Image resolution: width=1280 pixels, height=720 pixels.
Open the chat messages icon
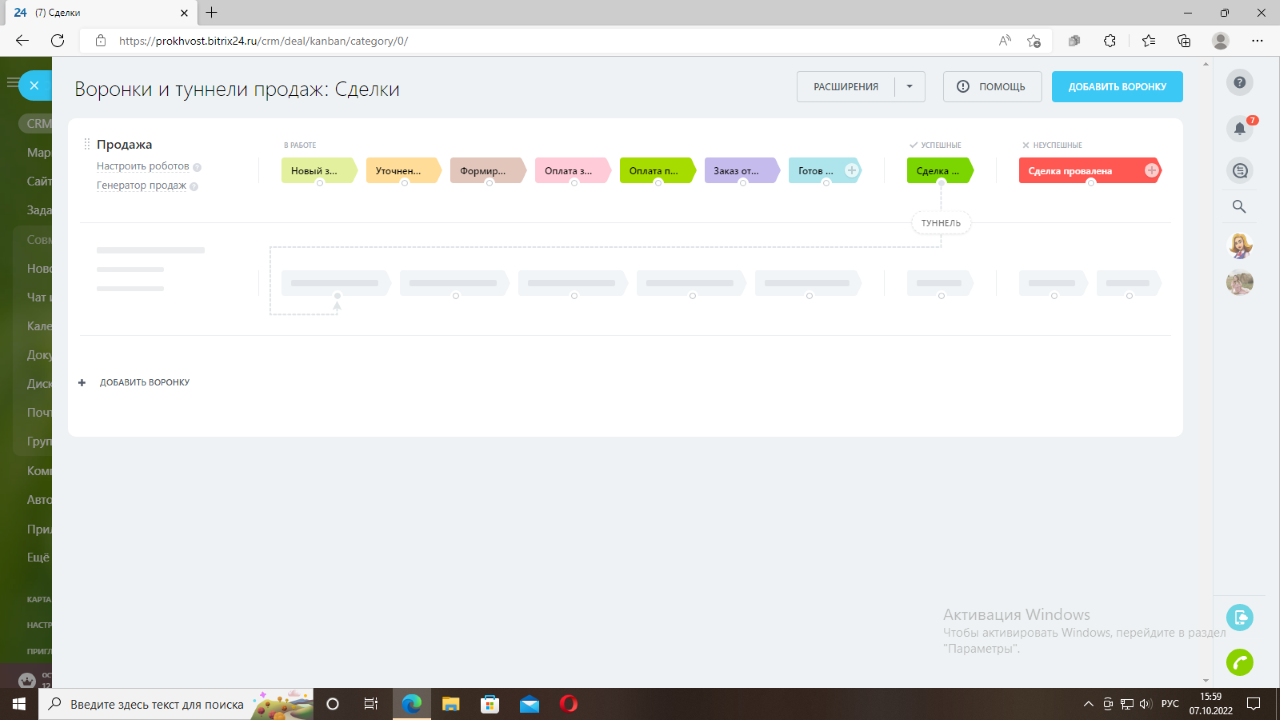1240,171
